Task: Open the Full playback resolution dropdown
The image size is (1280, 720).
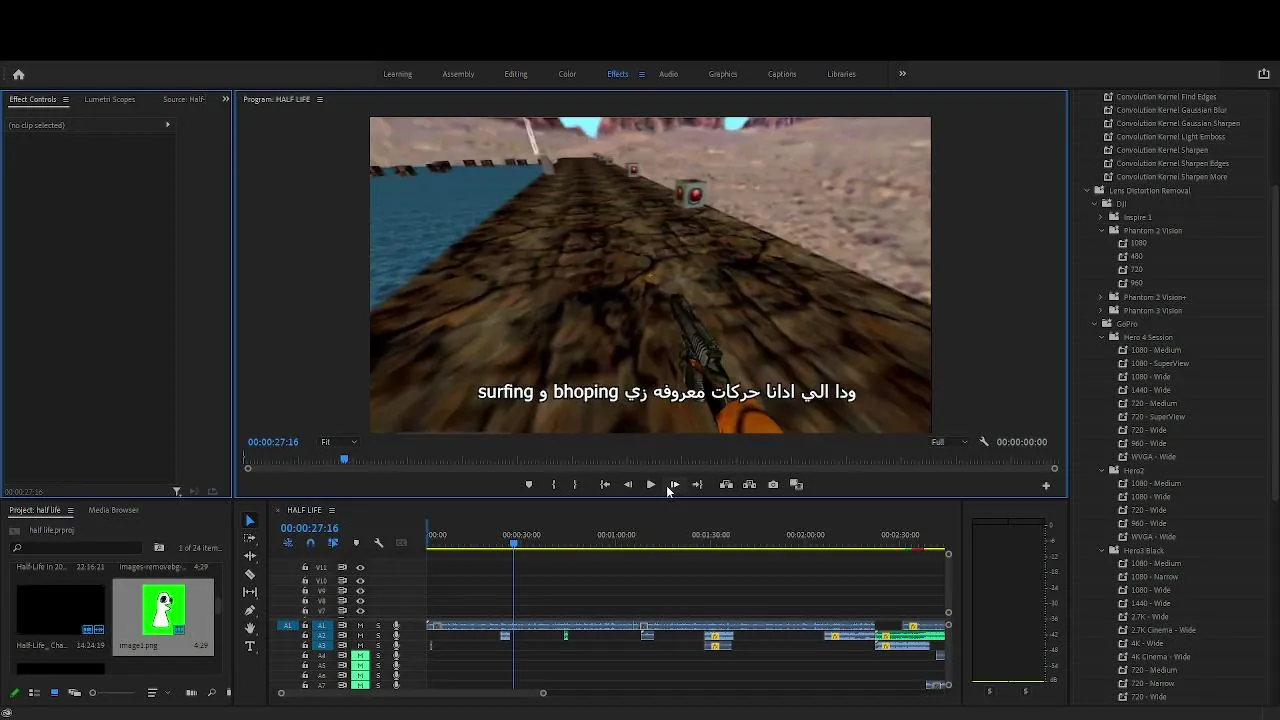Action: click(x=949, y=442)
